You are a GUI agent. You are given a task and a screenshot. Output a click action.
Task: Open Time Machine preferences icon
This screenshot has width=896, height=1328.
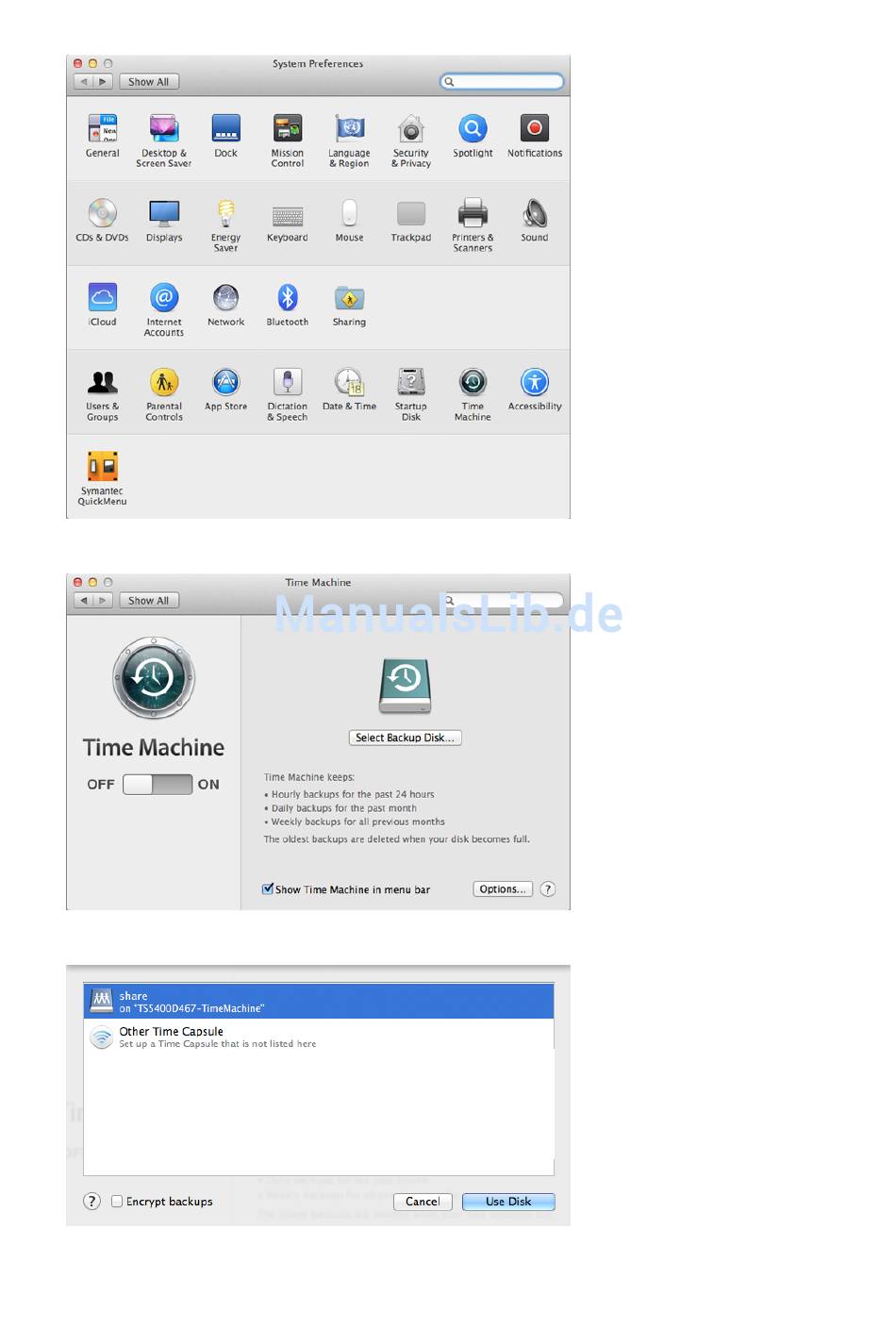click(473, 393)
